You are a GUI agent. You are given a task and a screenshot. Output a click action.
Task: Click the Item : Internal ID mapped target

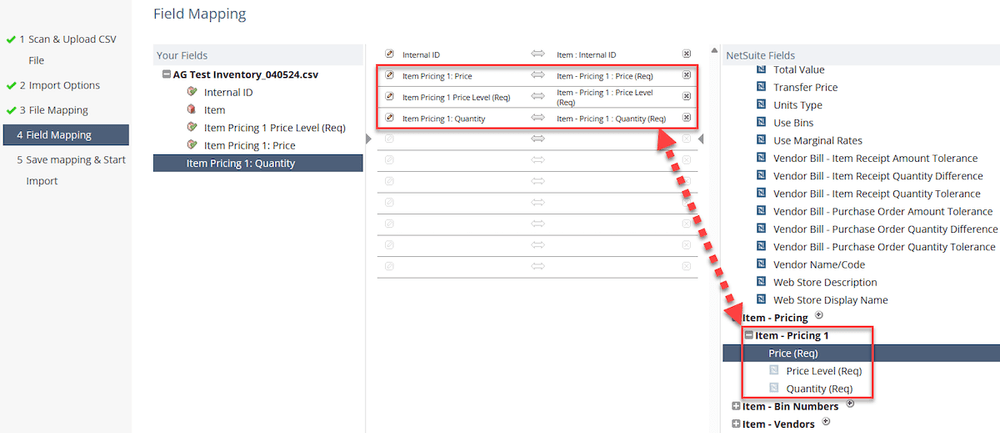[x=586, y=55]
